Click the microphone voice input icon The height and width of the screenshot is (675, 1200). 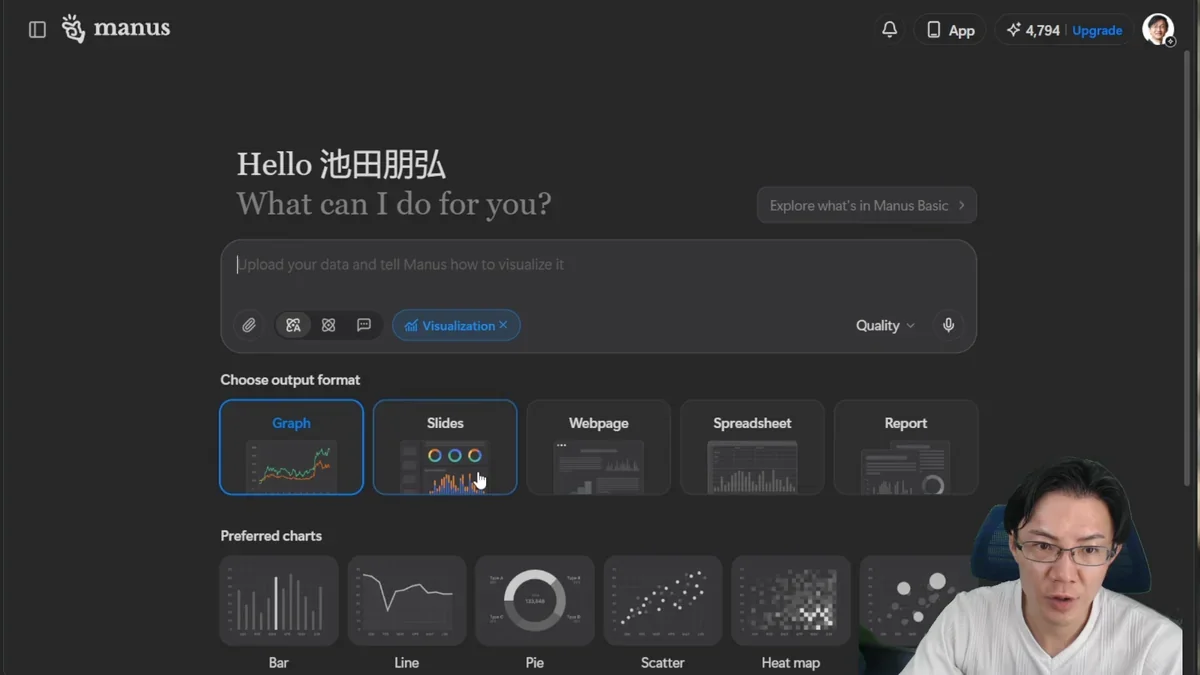click(949, 325)
